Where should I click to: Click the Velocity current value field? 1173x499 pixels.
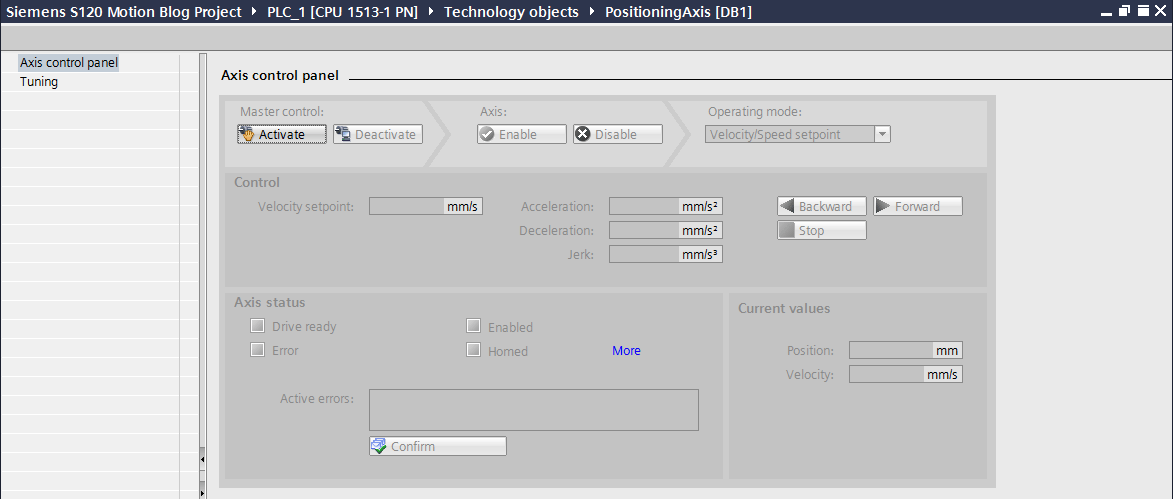point(906,374)
